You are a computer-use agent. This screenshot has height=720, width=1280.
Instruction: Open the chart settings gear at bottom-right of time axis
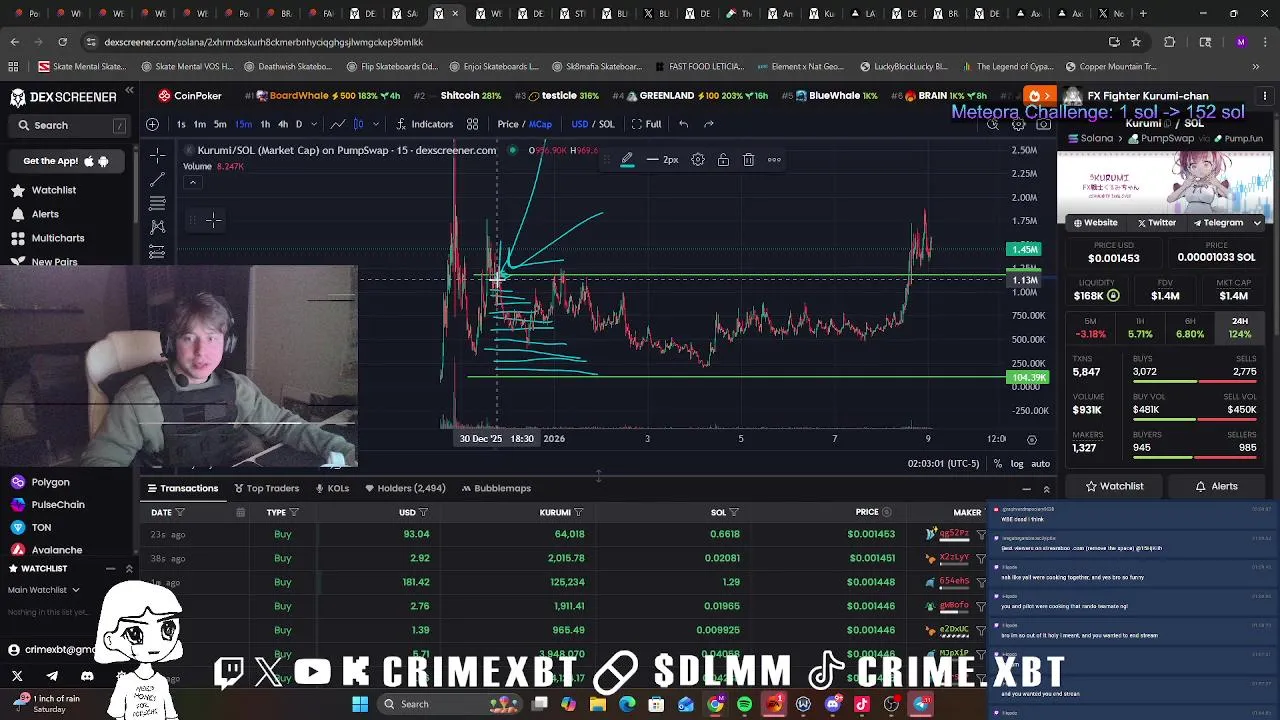click(x=1032, y=439)
